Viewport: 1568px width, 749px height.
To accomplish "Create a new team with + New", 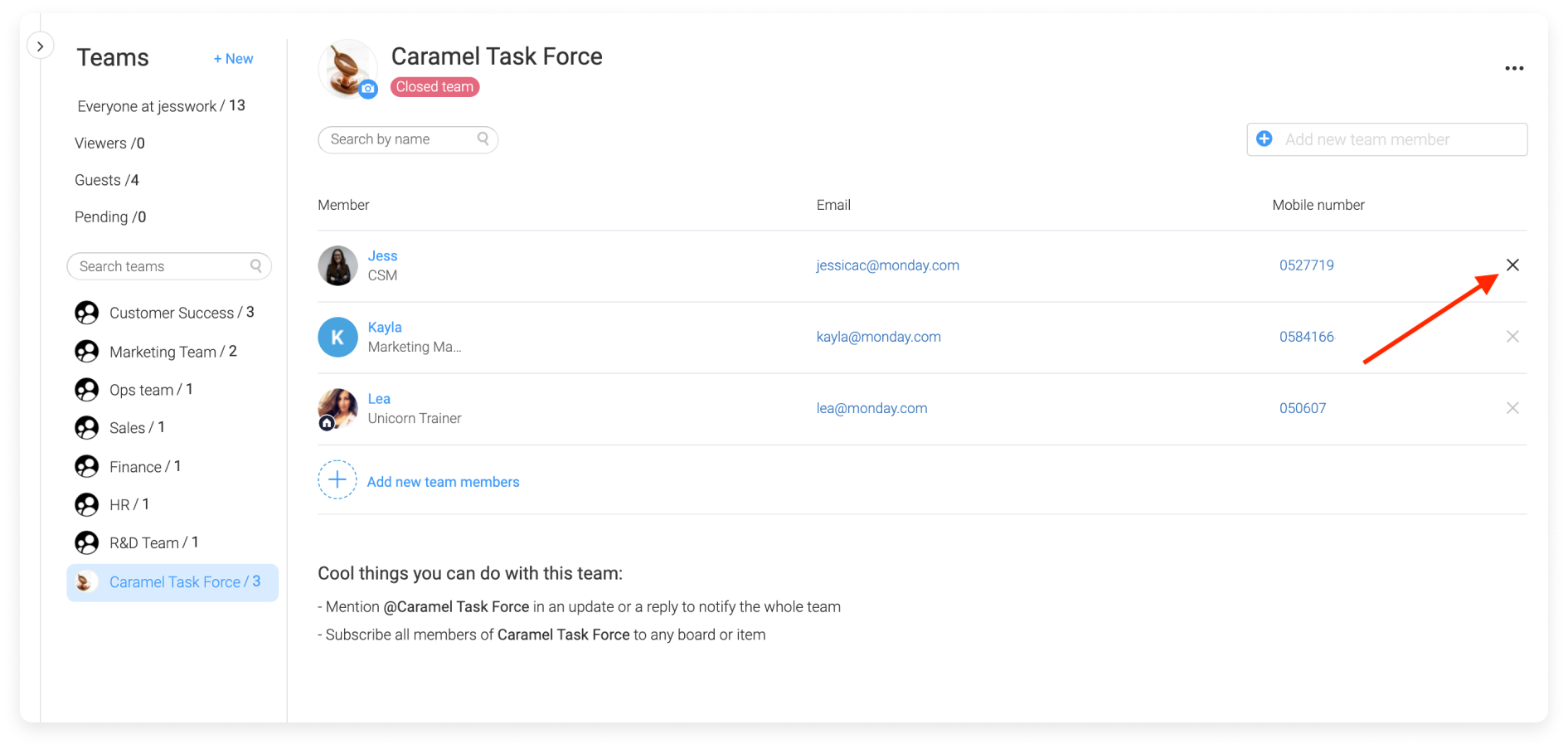I will (x=233, y=59).
